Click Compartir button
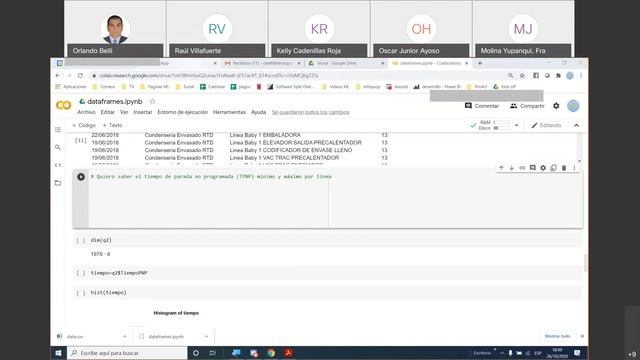 coord(527,106)
